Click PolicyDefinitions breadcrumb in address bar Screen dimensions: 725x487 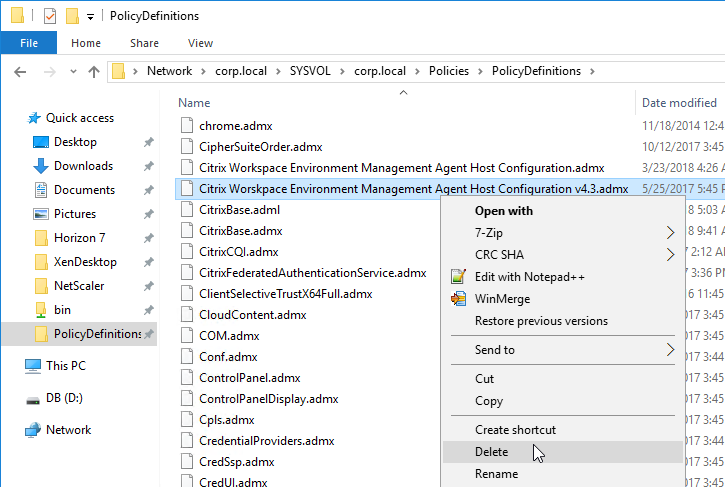(536, 71)
